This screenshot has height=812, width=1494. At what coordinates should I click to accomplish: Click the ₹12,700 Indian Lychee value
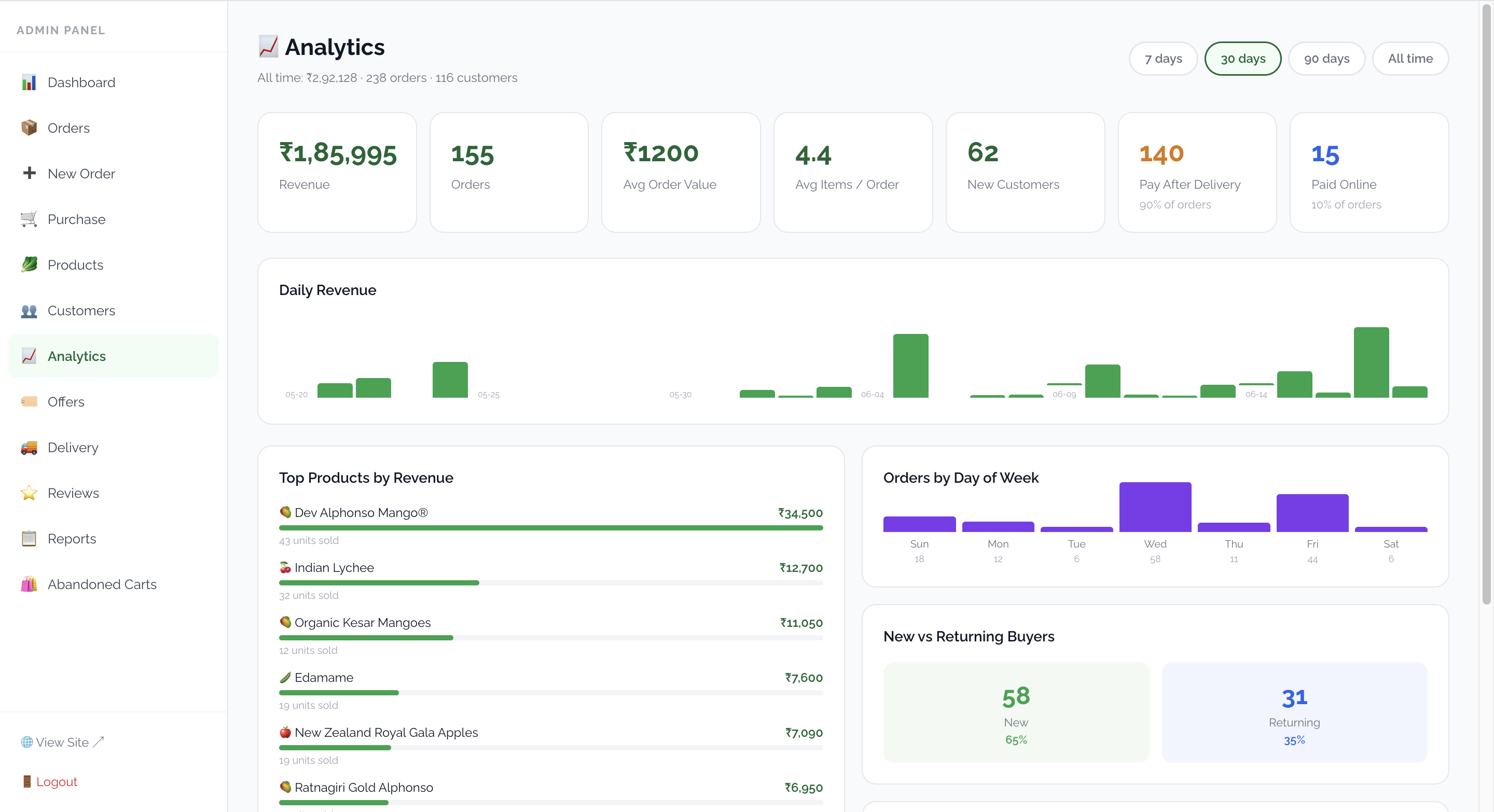click(801, 568)
